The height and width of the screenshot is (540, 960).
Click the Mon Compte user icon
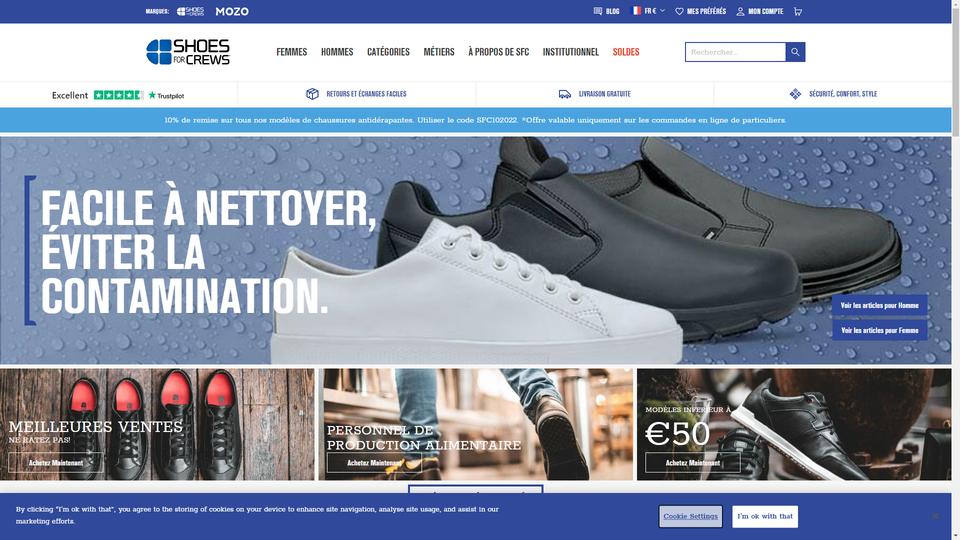point(740,12)
